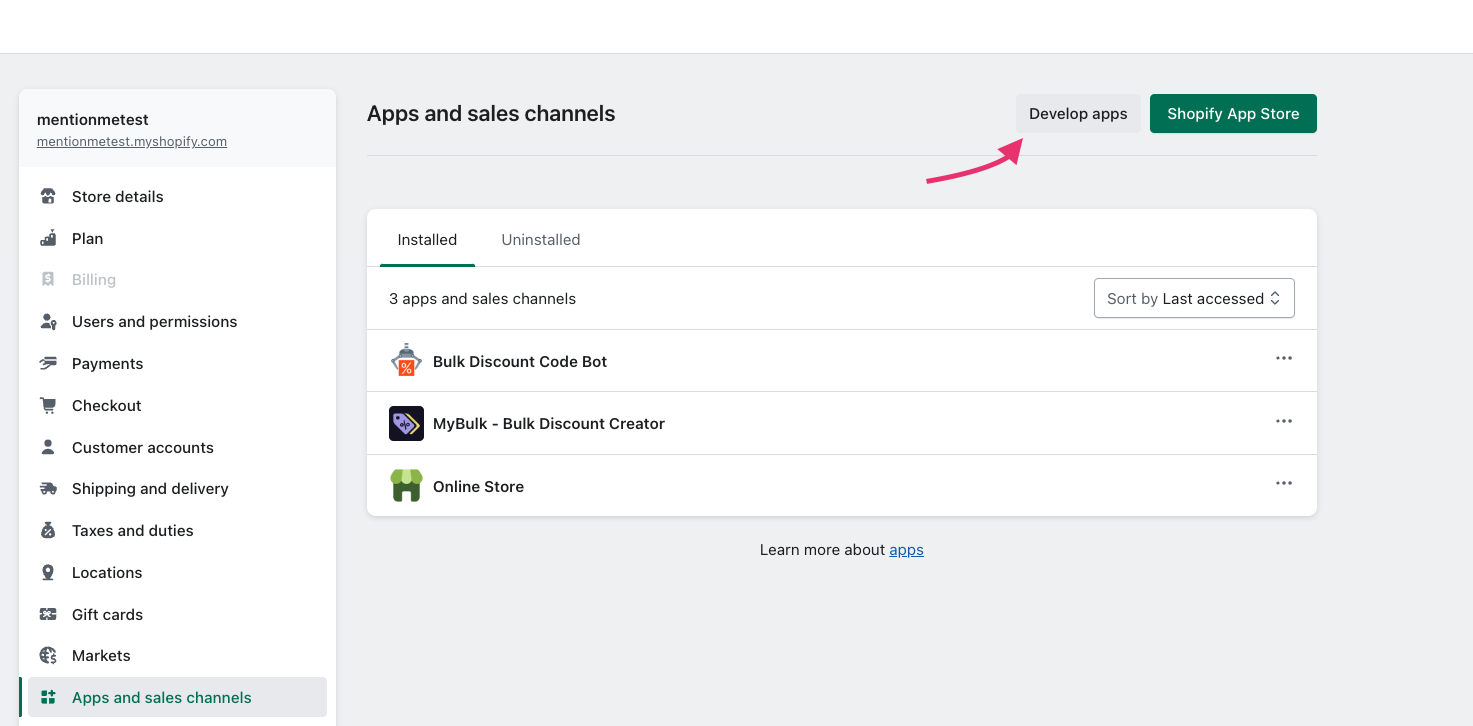Click the Apps and sales channels grid icon
Viewport: 1473px width, 726px height.
point(48,697)
